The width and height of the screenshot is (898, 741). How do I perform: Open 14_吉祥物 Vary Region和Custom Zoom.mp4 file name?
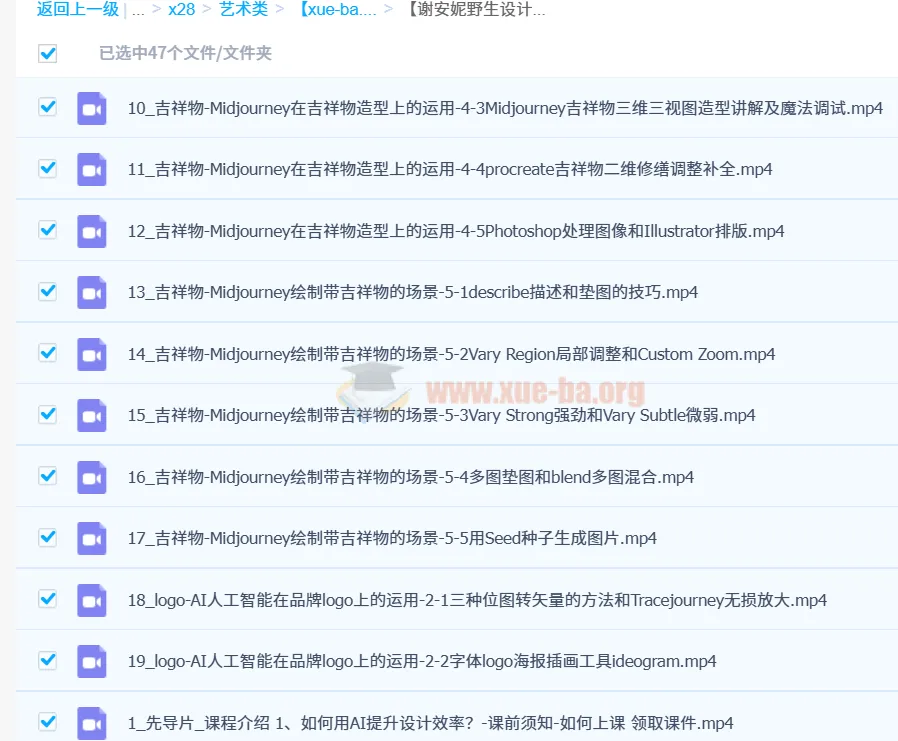pos(451,354)
